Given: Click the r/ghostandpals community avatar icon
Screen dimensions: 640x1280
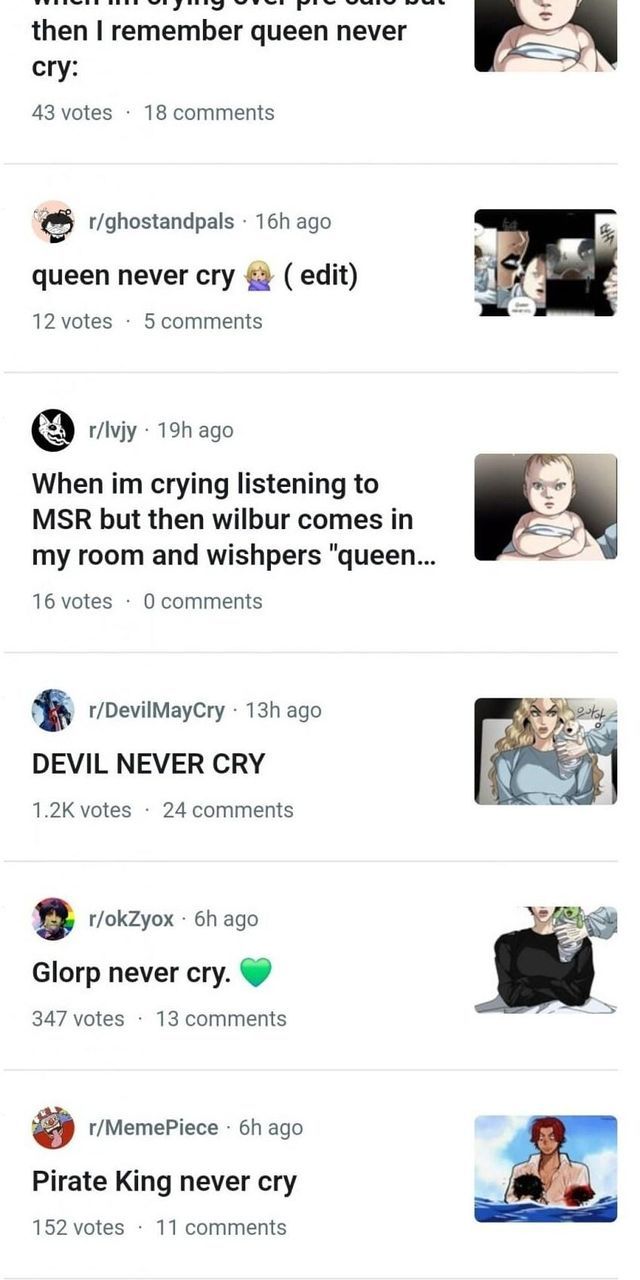Looking at the screenshot, I should [x=53, y=222].
